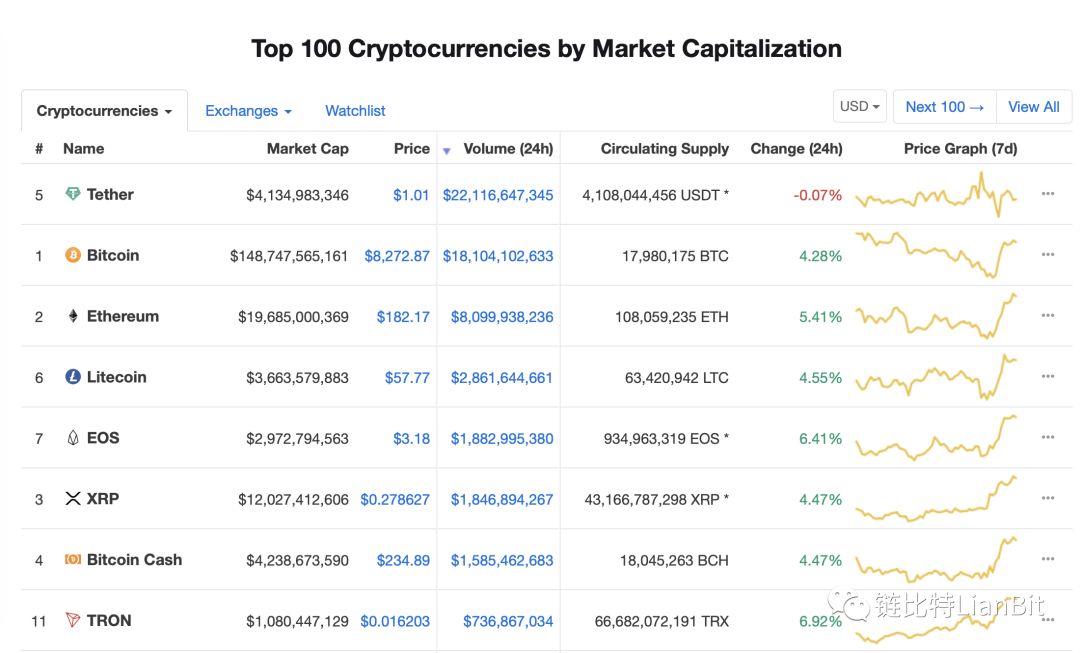Go to Next 100 cryptocurrencies
1080x653 pixels.
coord(944,107)
